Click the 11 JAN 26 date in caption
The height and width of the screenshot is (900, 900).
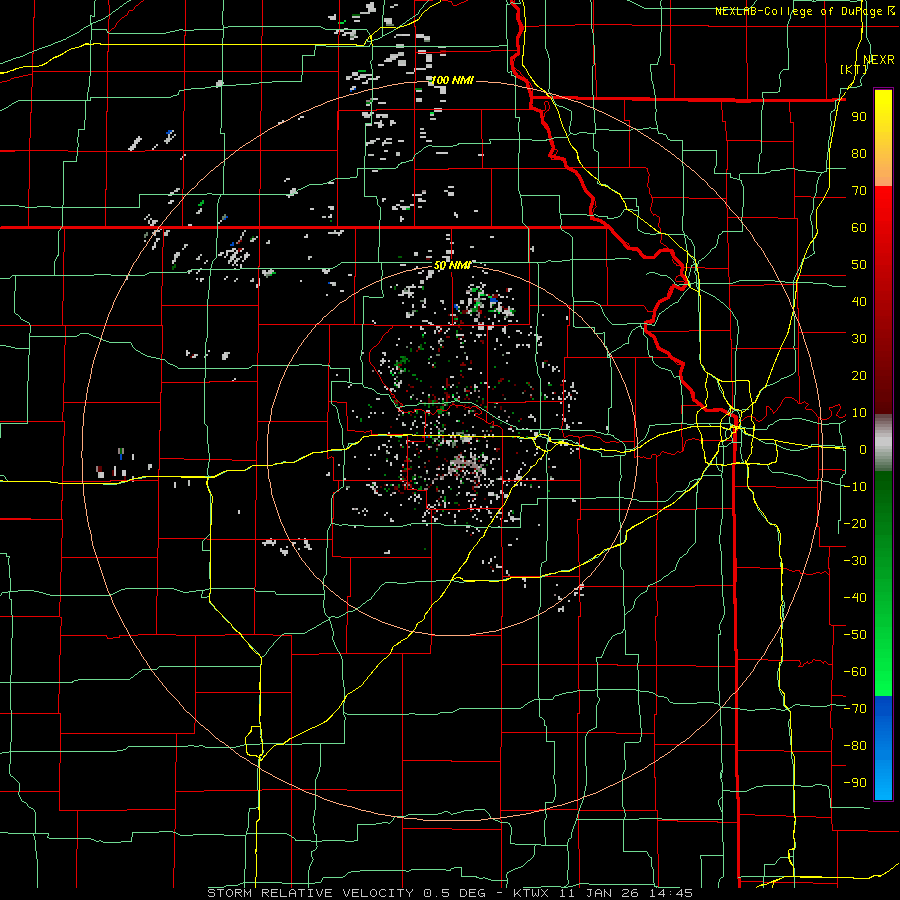599,893
